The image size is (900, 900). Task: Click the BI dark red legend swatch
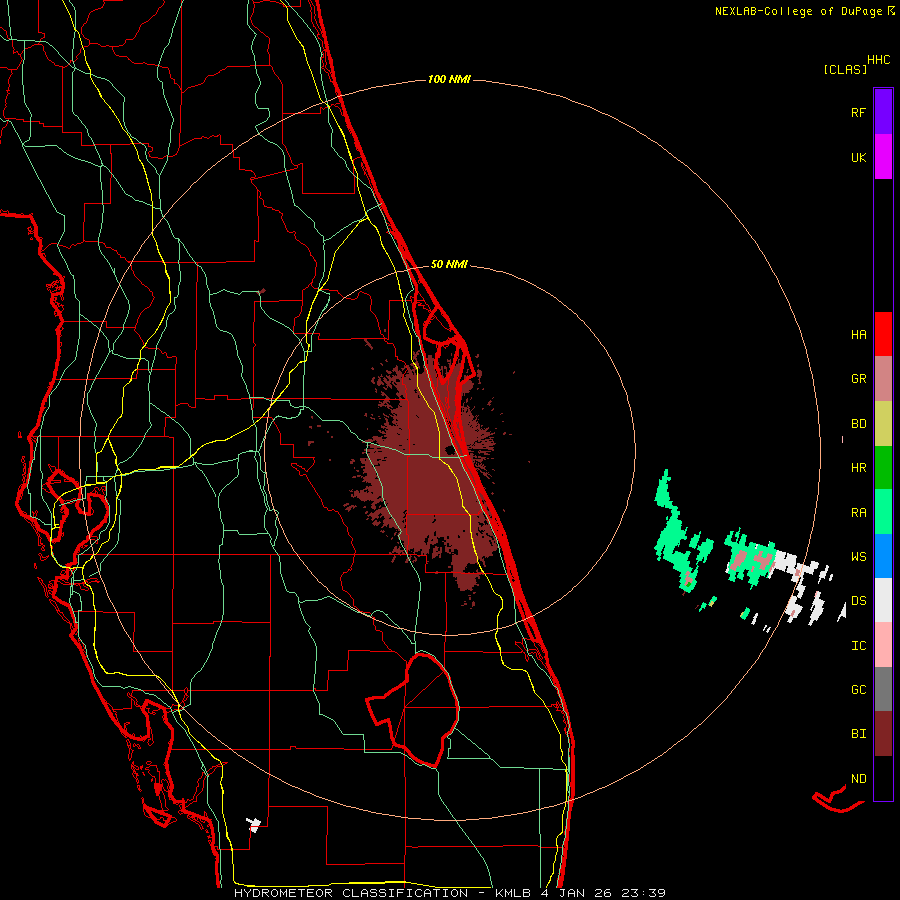coord(883,734)
